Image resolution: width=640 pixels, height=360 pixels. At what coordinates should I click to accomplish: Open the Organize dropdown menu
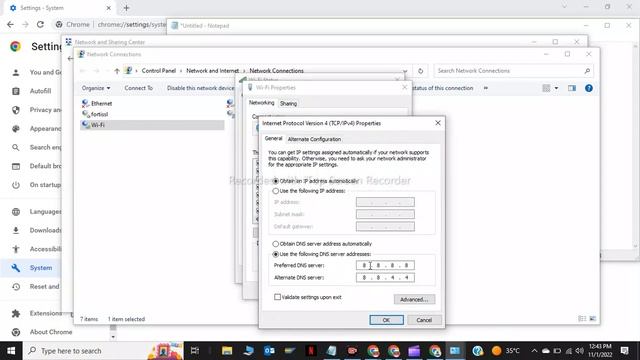click(96, 88)
